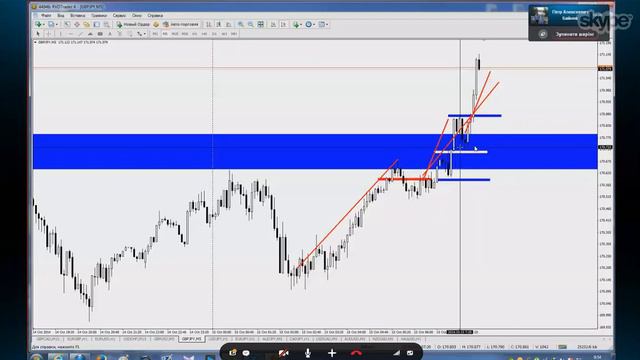Image resolution: width=640 pixels, height=360 pixels.
Task: Select the equidistant channel tool
Action: click(90, 34)
